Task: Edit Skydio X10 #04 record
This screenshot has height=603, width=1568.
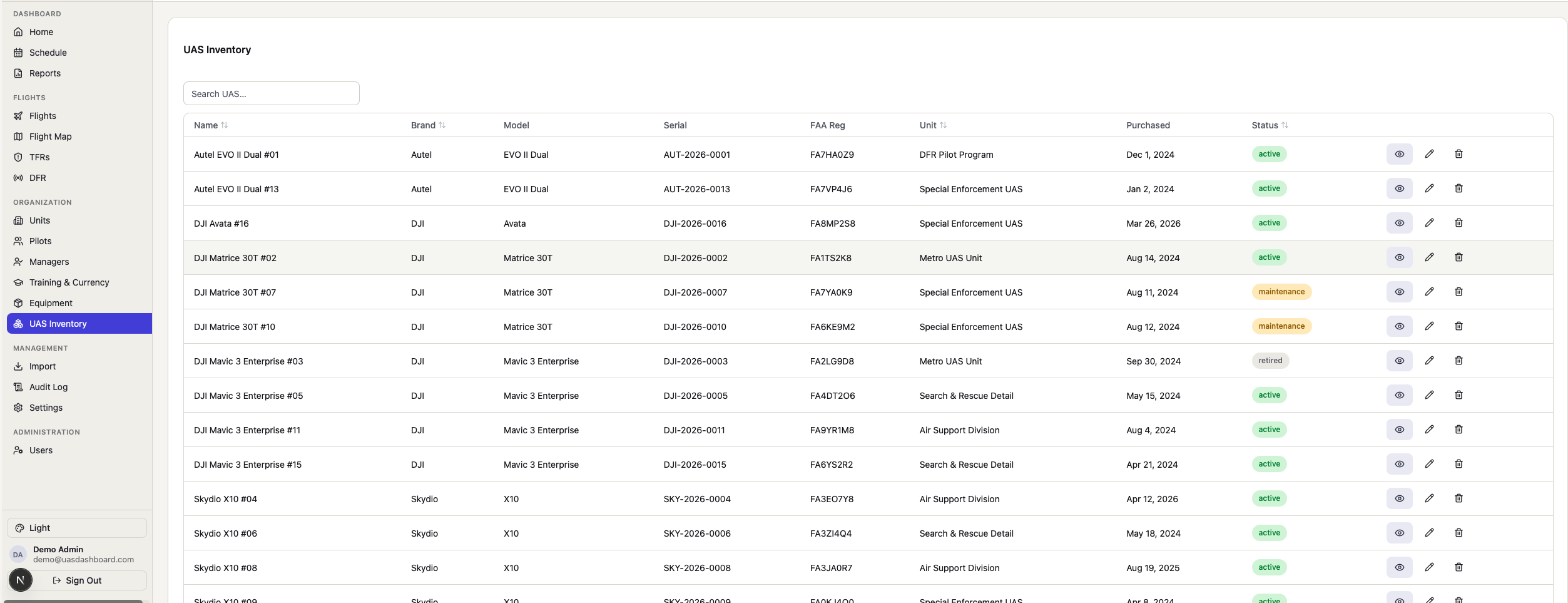Action: [x=1429, y=498]
